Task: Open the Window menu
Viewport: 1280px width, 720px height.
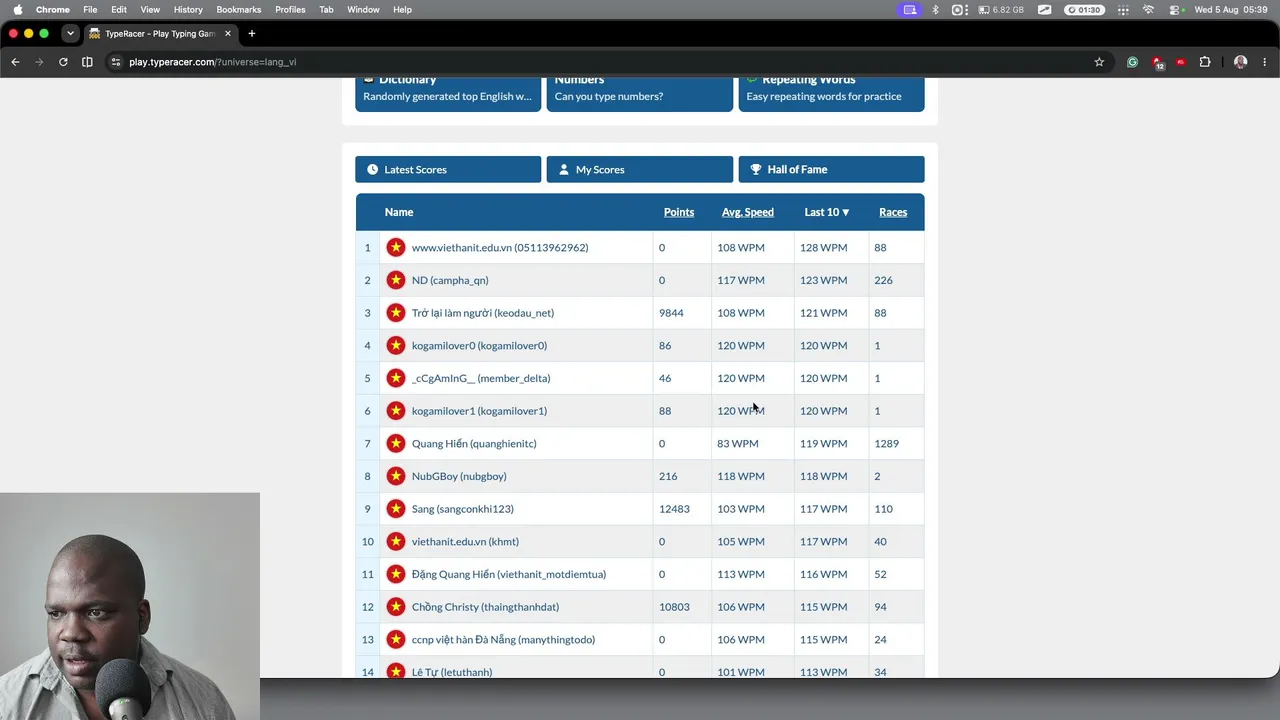Action: click(363, 9)
